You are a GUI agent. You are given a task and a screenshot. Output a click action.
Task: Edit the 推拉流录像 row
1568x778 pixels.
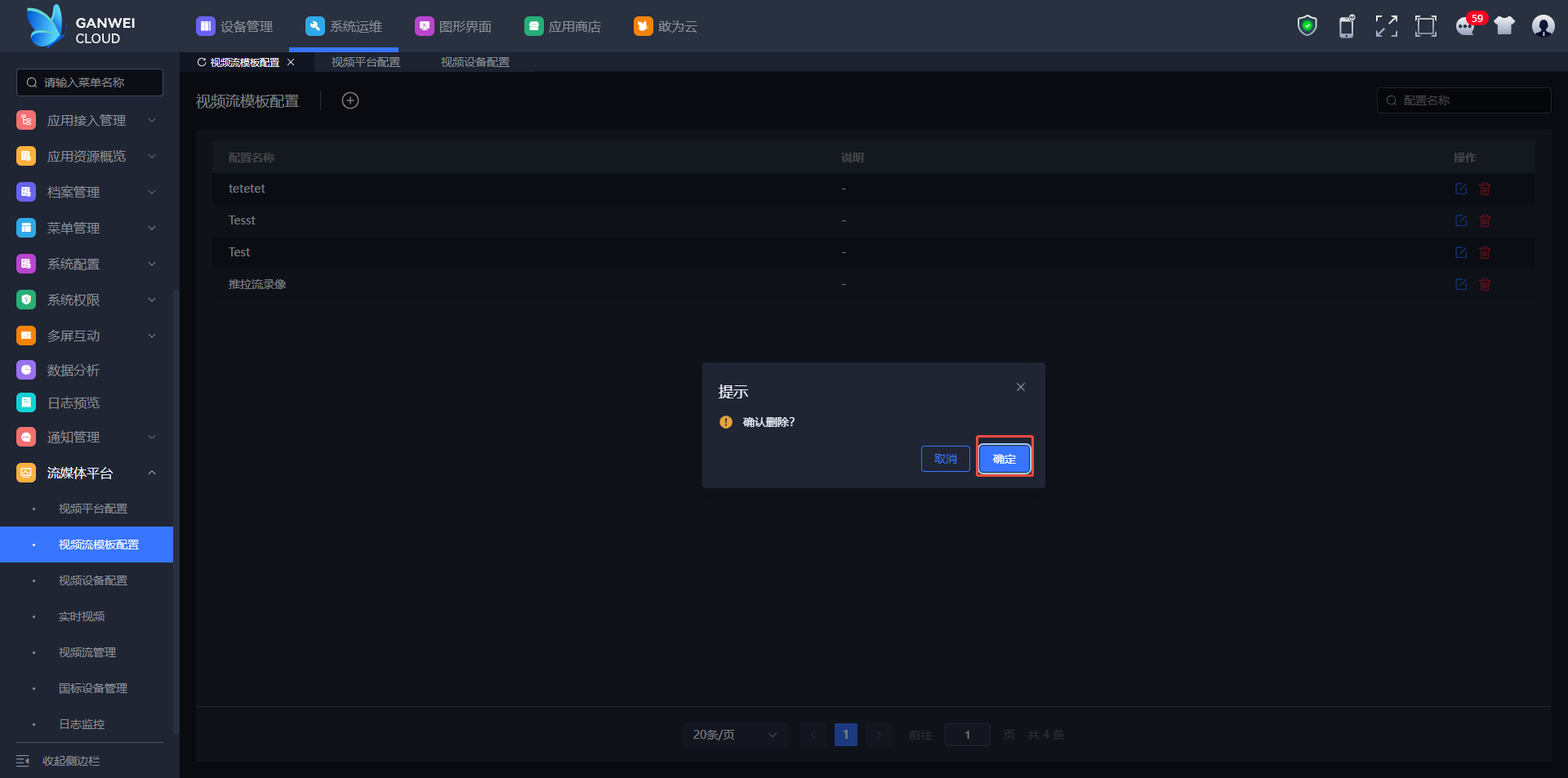(x=1461, y=284)
